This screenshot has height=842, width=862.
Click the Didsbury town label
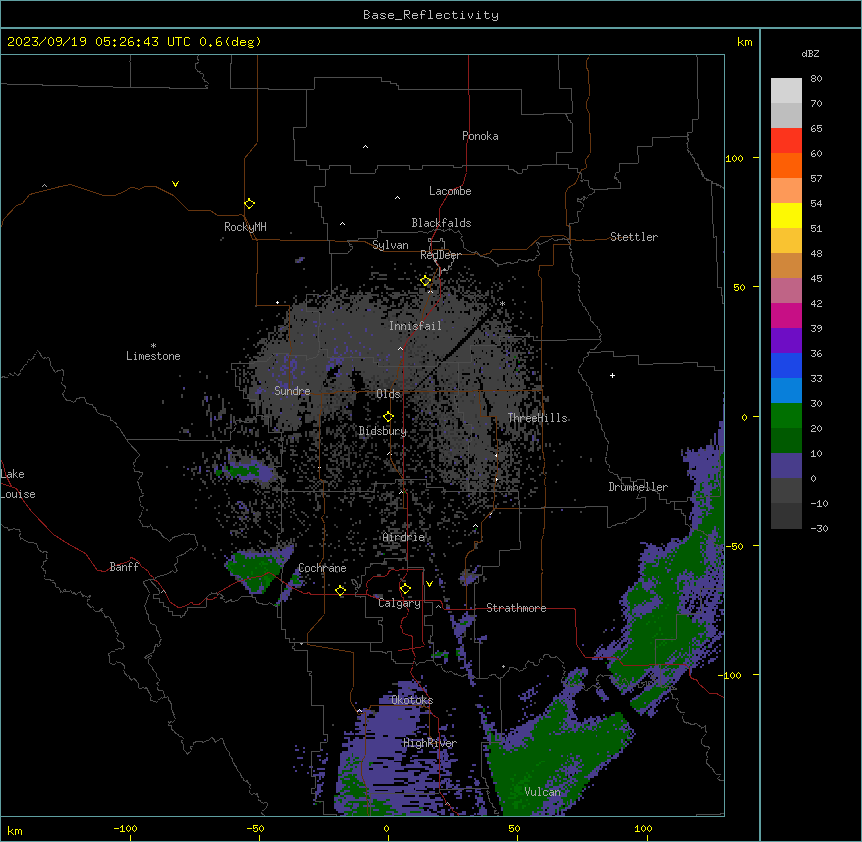[383, 431]
